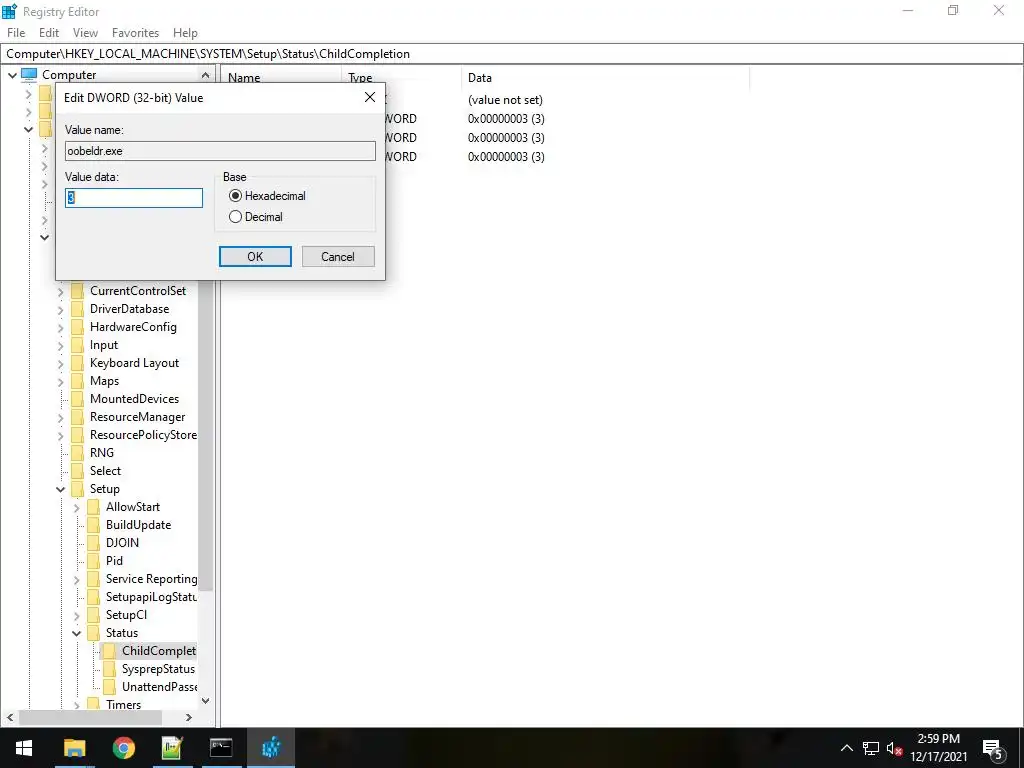This screenshot has height=768, width=1024.
Task: Open the Notepad++ taskbar icon
Action: pyautogui.click(x=172, y=748)
